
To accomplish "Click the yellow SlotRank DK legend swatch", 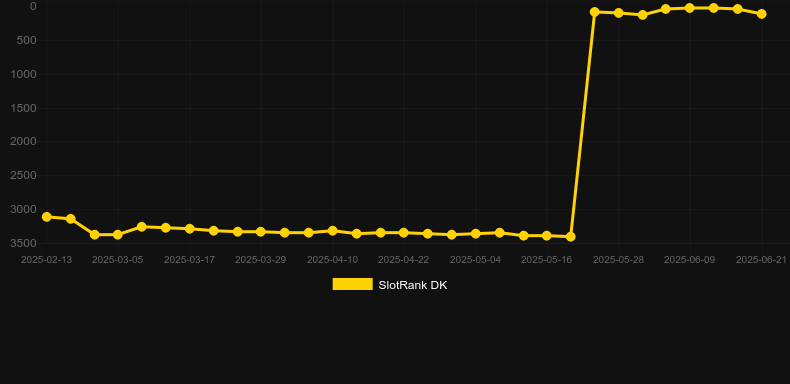I will (x=353, y=284).
